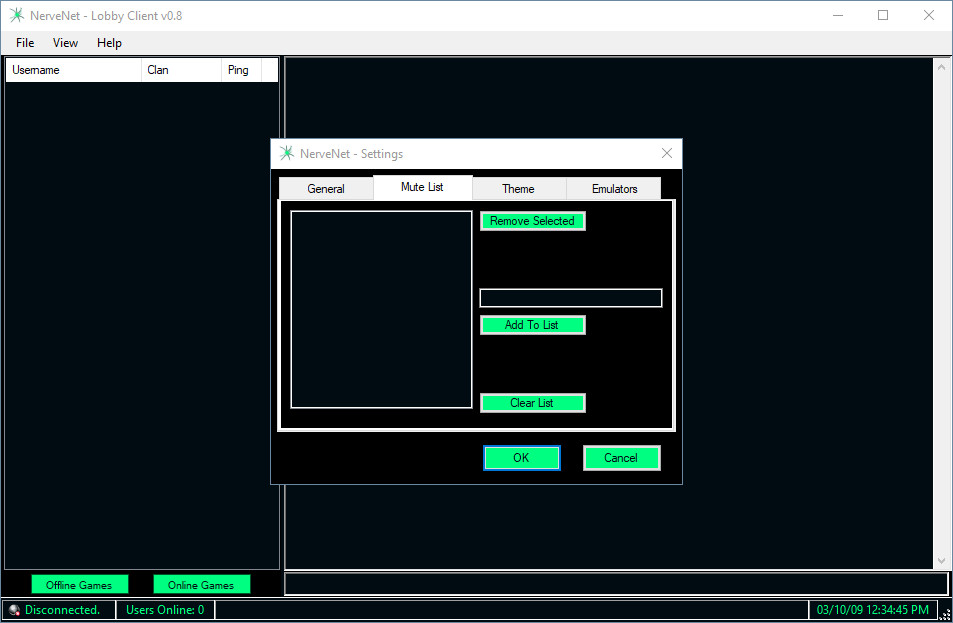Select the Mute List tab
Viewport: 953px width, 623px height.
tap(422, 187)
